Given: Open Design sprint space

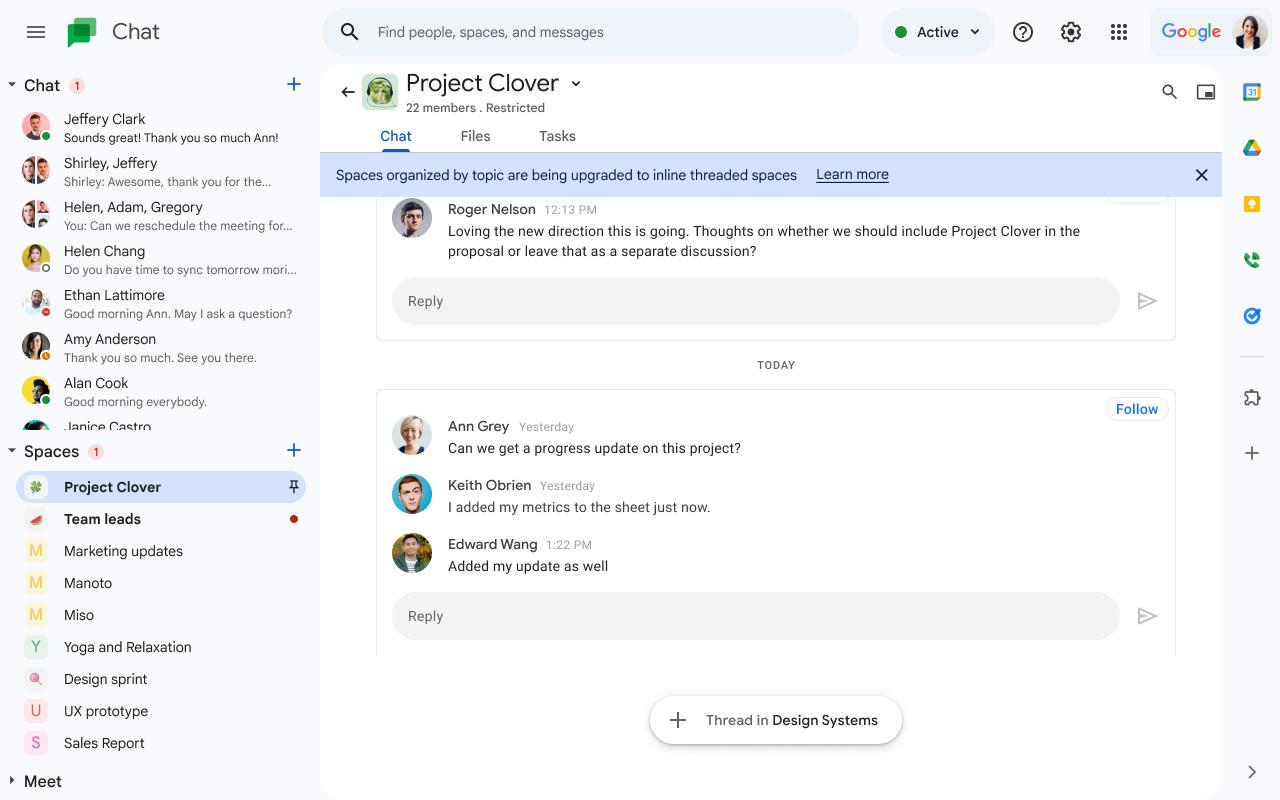Looking at the screenshot, I should click(x=160, y=679).
